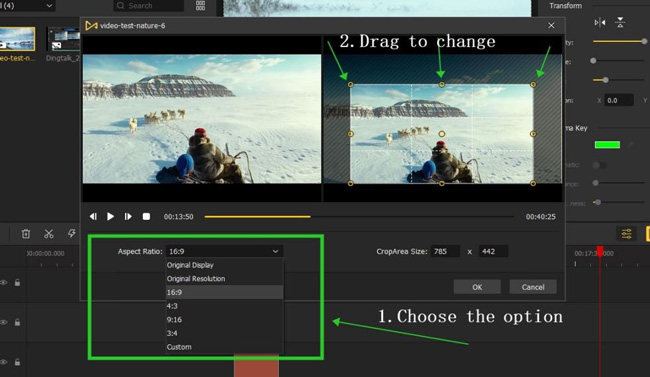Open the timeline settings sliders icon
650x377 pixels.
pyautogui.click(x=626, y=234)
